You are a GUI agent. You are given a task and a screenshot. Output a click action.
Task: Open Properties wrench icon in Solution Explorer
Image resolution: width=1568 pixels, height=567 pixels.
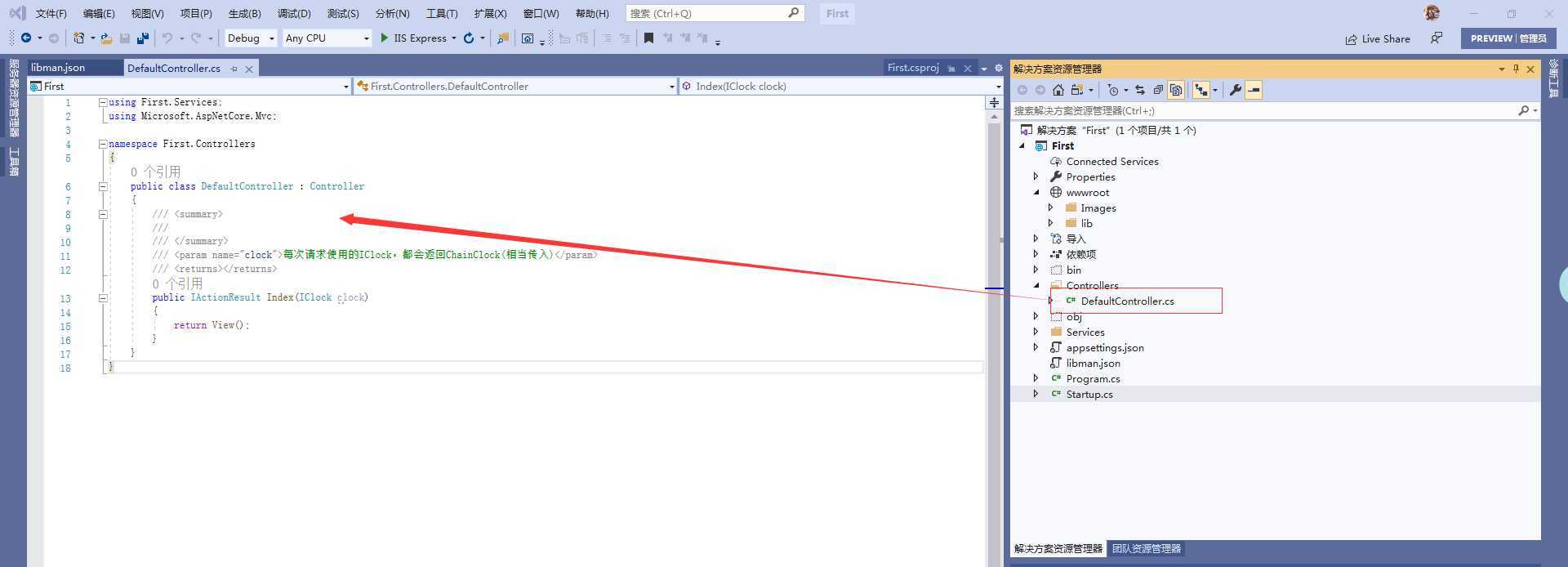coord(1235,90)
